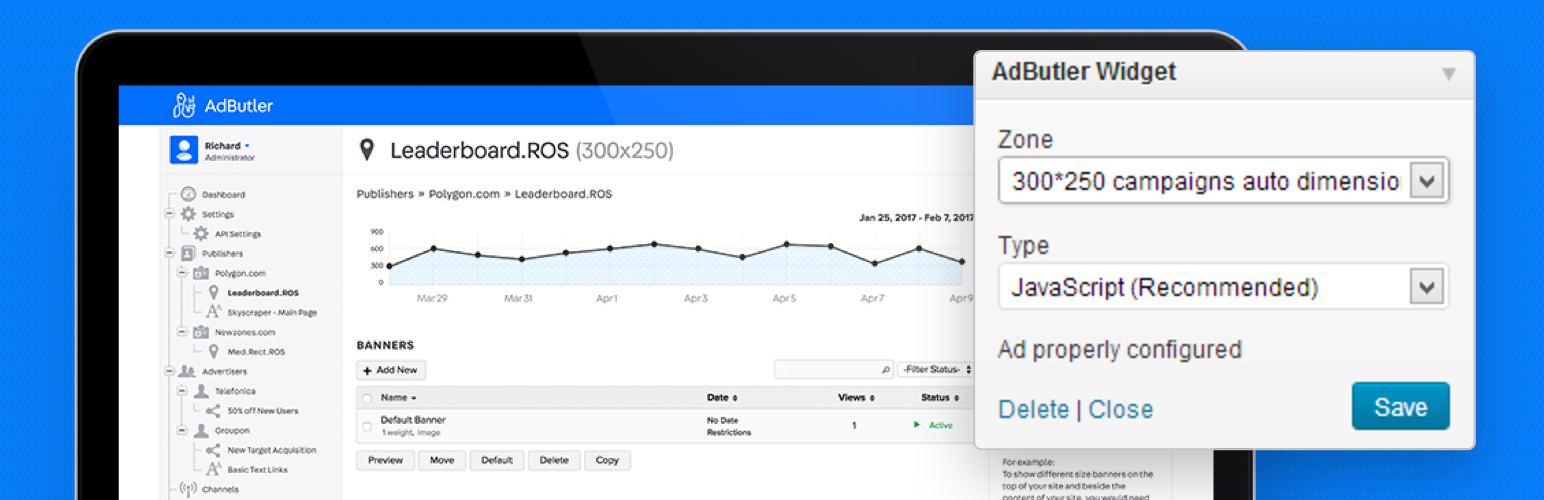1544x500 pixels.
Task: Click the New Target Acquisition campaign icon
Action: pyautogui.click(x=213, y=450)
